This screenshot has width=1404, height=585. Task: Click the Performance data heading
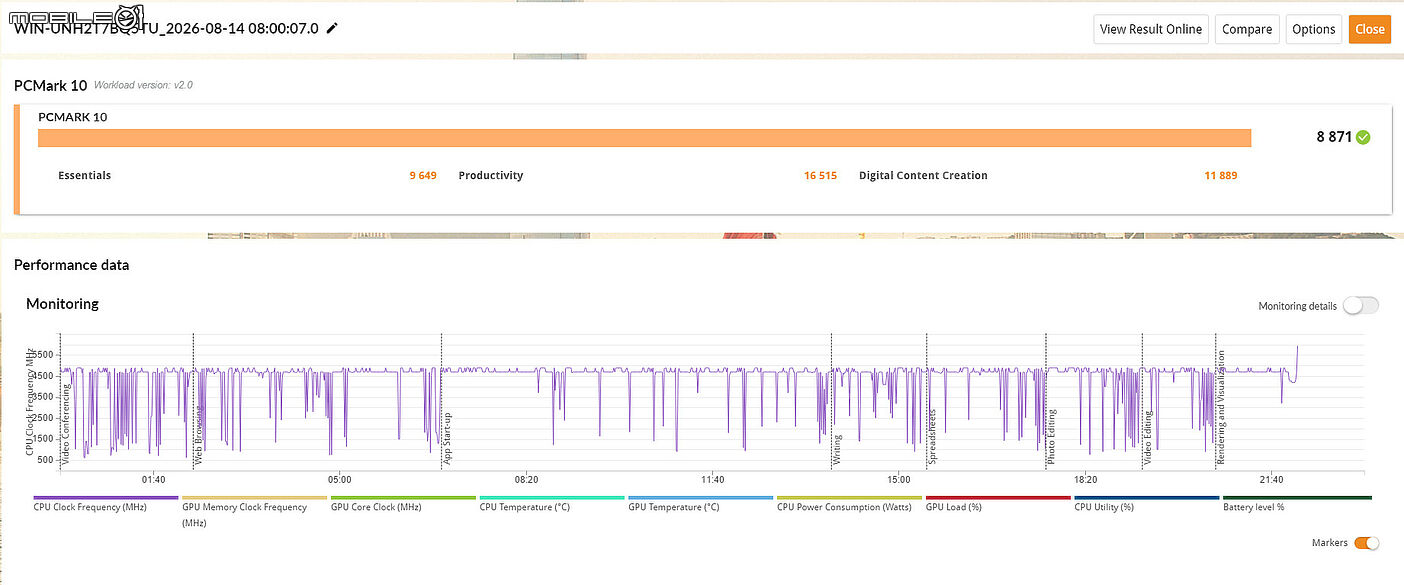[x=71, y=265]
